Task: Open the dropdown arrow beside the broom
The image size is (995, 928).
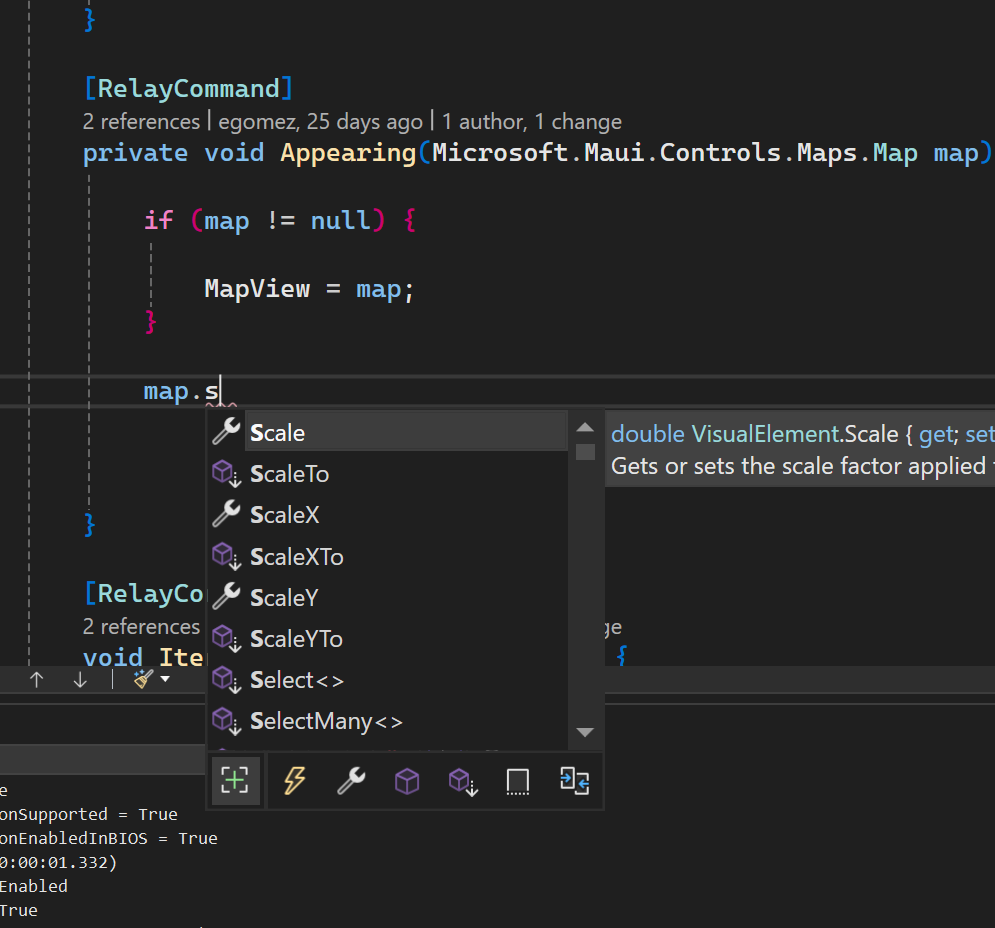Action: (165, 679)
